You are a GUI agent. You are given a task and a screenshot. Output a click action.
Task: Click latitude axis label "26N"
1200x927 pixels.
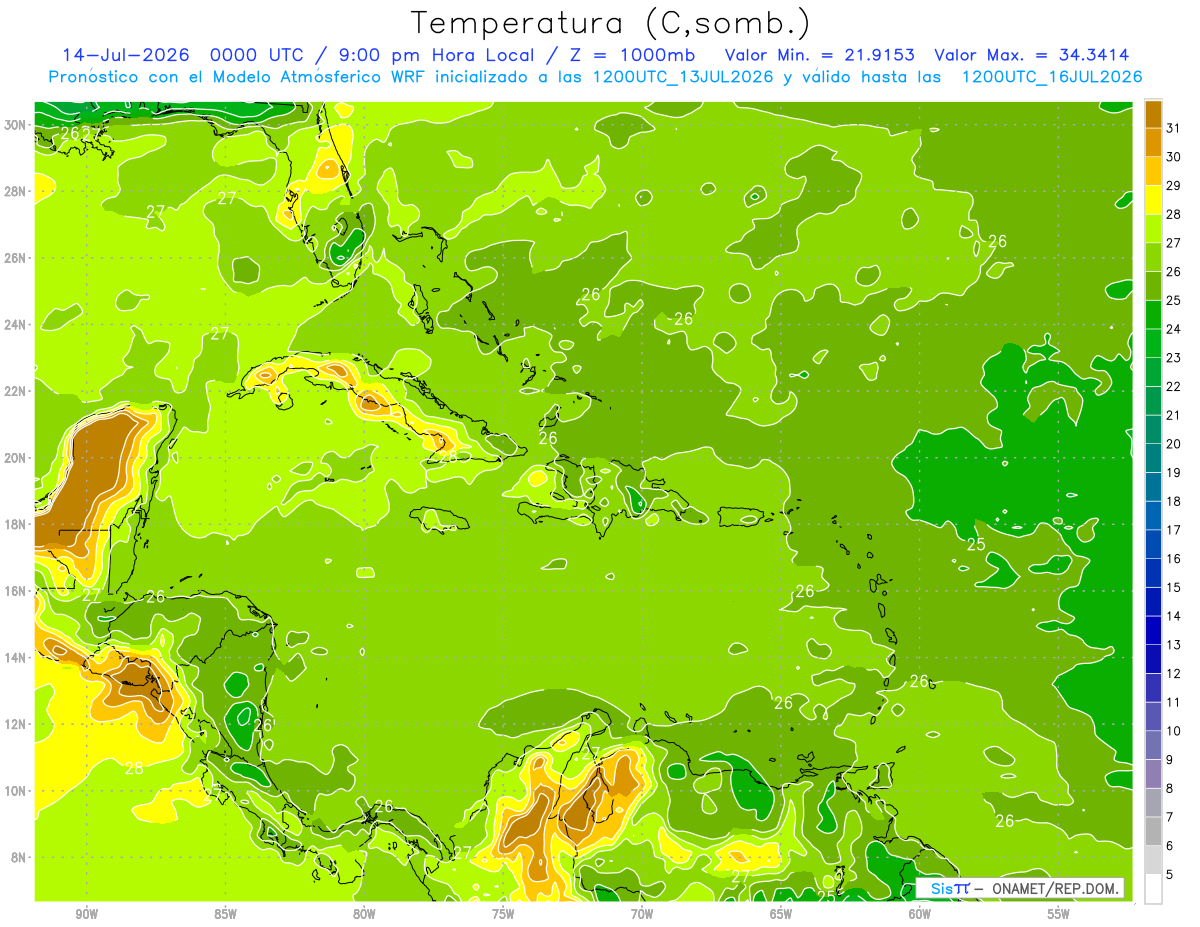click(x=16, y=258)
